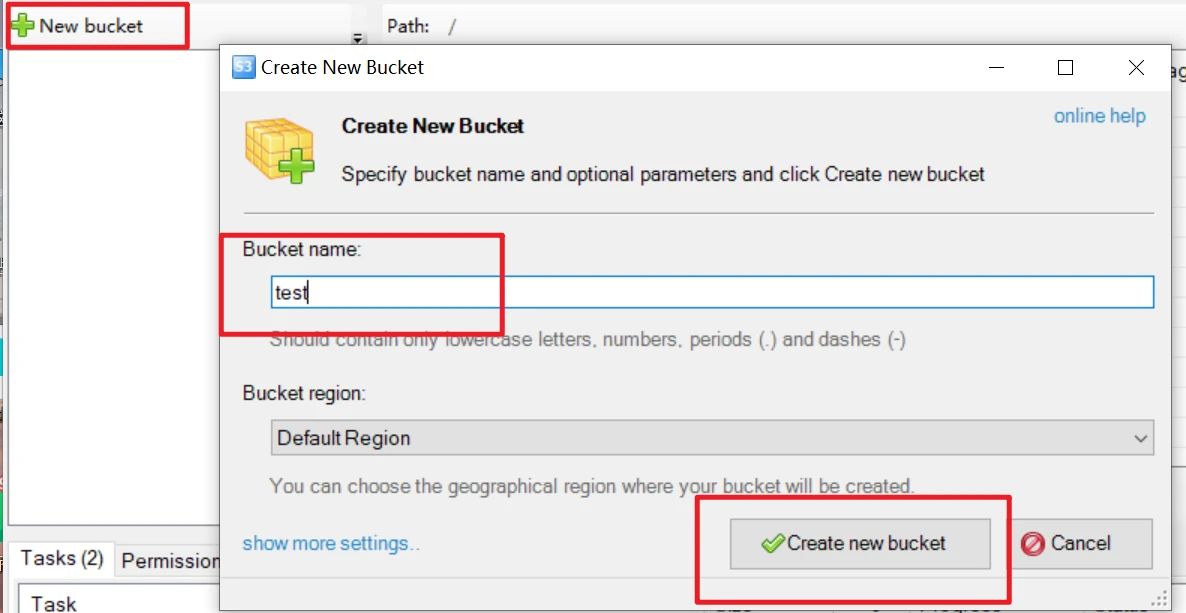Click the S3 icon in dialog title bar
Viewport: 1186px width, 613px height.
click(x=243, y=67)
